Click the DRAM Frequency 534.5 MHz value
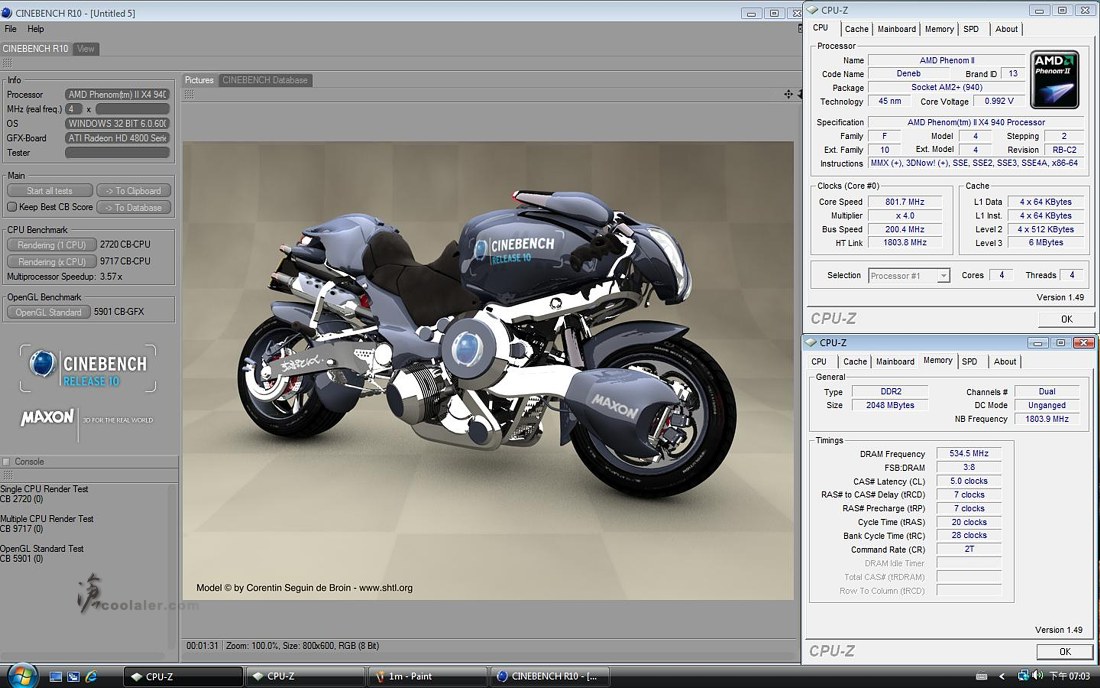1100x688 pixels. 969,454
